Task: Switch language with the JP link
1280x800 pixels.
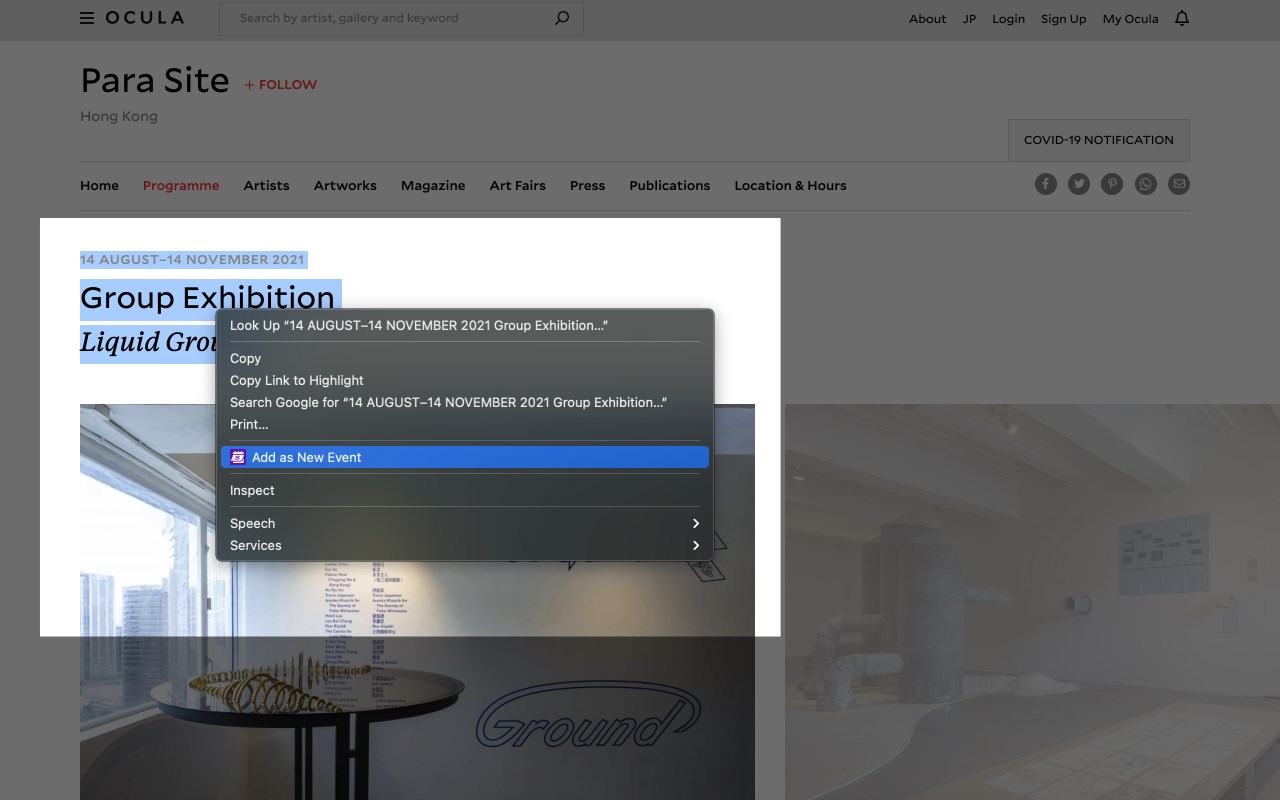Action: point(969,19)
